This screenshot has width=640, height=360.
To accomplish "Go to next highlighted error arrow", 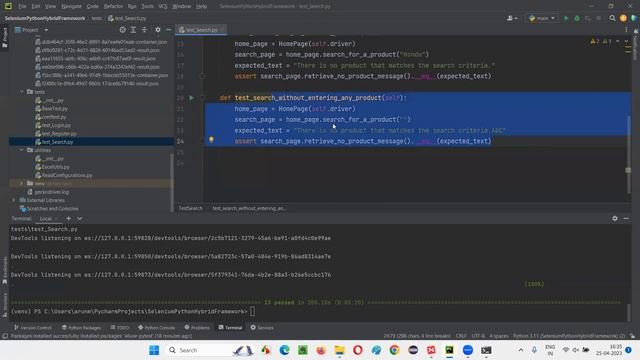I will (626, 41).
